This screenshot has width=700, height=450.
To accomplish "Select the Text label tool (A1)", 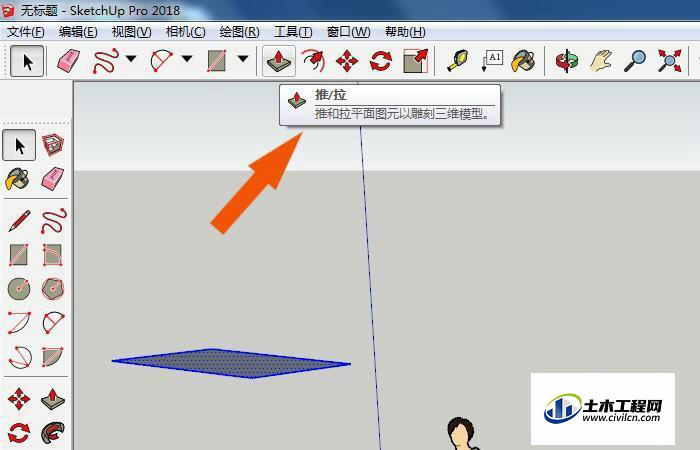I will [x=493, y=61].
